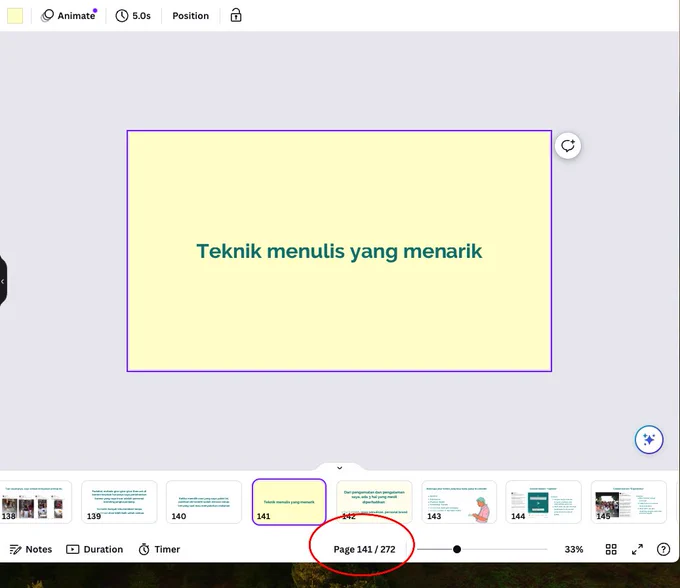Select slide thumbnail 143
The height and width of the screenshot is (588, 680).
[x=459, y=502]
